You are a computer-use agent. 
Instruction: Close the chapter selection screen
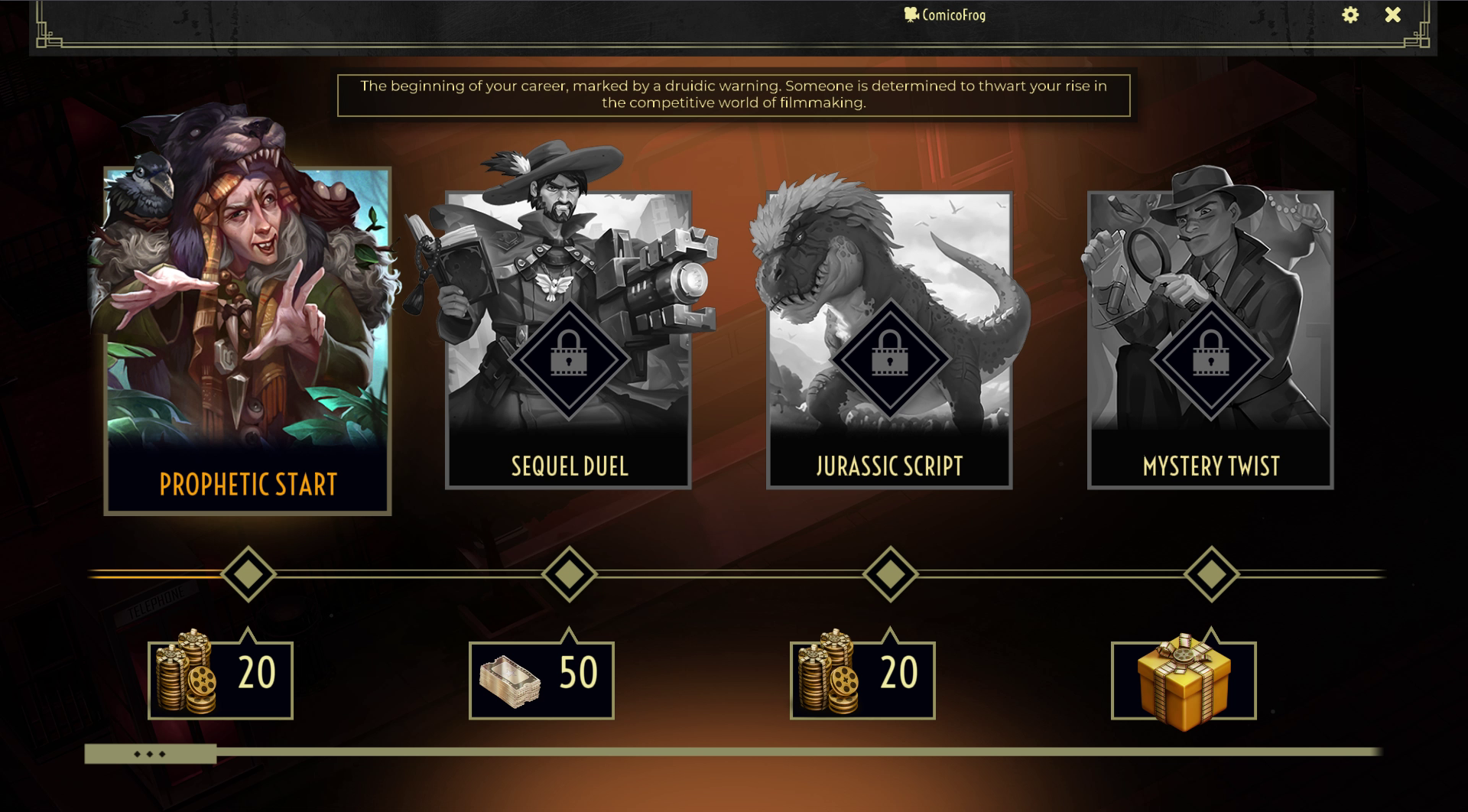click(1393, 15)
